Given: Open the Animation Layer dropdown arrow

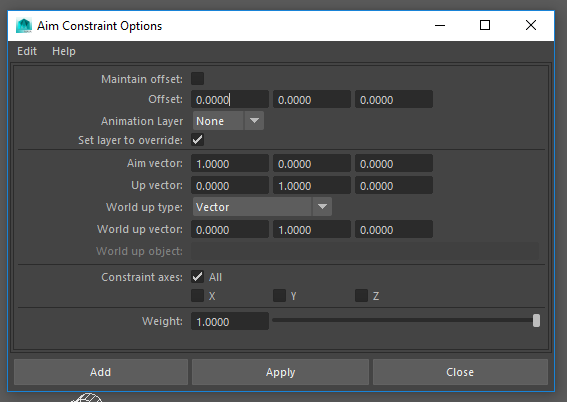Looking at the screenshot, I should click(254, 121).
